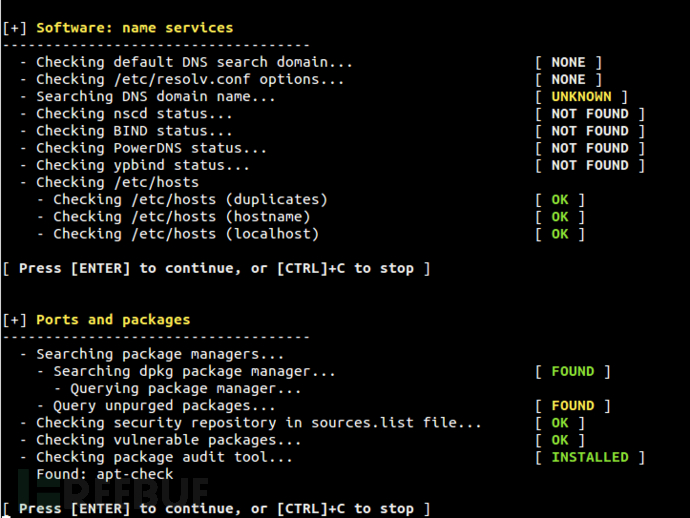
Task: Click the NOT FOUND status next to PowerDNS
Action: [x=589, y=148]
